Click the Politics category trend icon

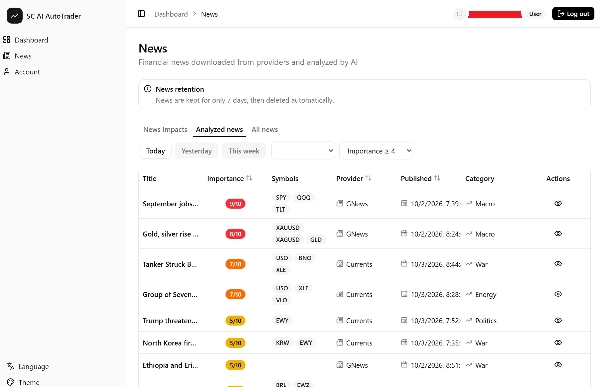[469, 320]
